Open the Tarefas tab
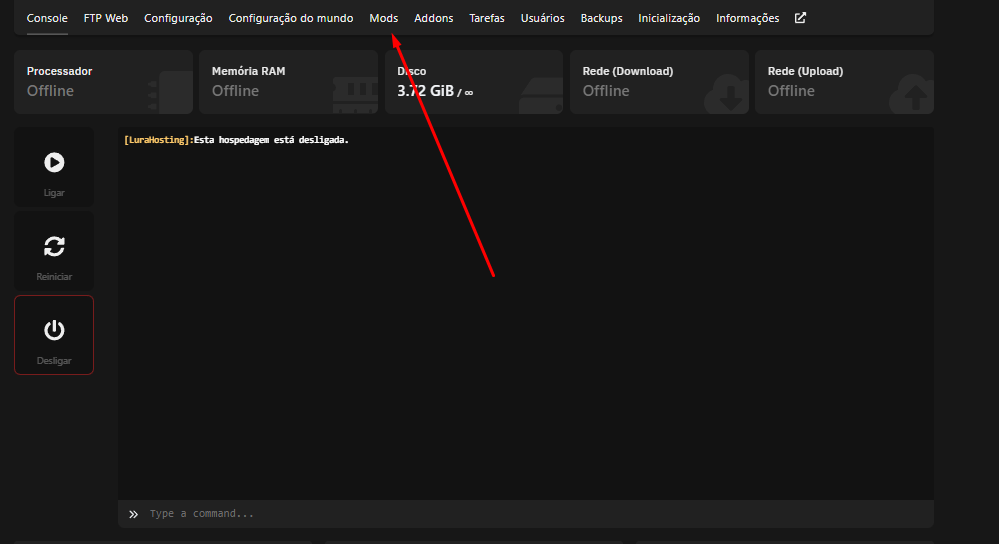This screenshot has width=999, height=544. click(487, 18)
